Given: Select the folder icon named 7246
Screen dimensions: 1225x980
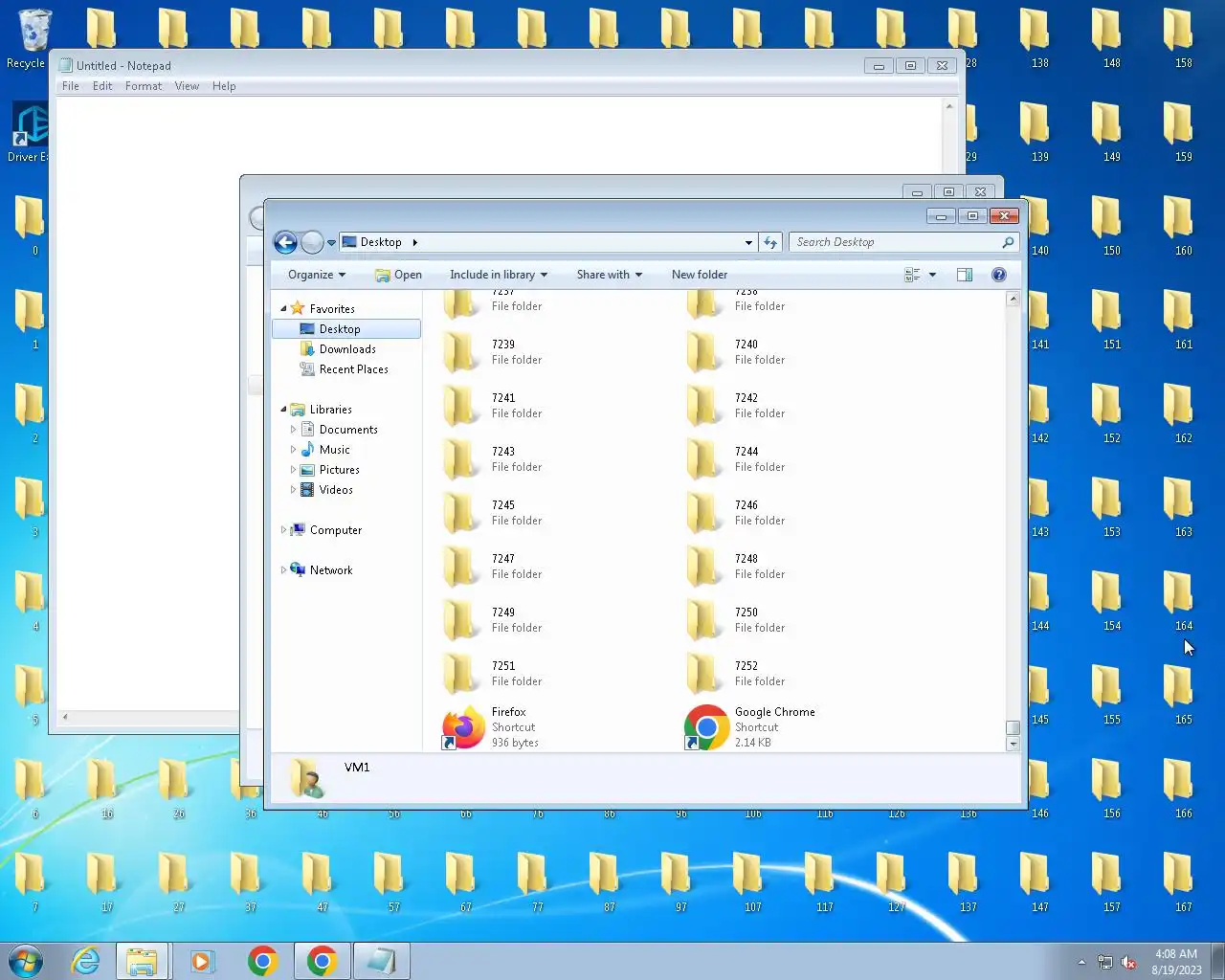Looking at the screenshot, I should point(704,513).
